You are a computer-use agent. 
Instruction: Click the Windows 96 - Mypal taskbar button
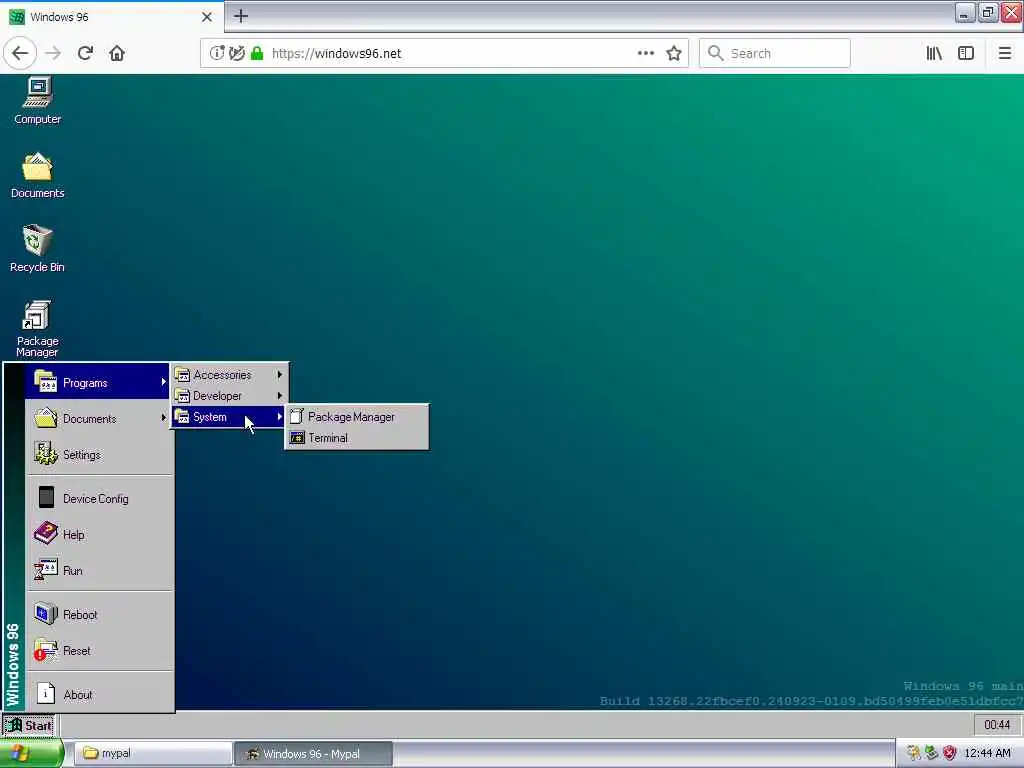pos(313,754)
